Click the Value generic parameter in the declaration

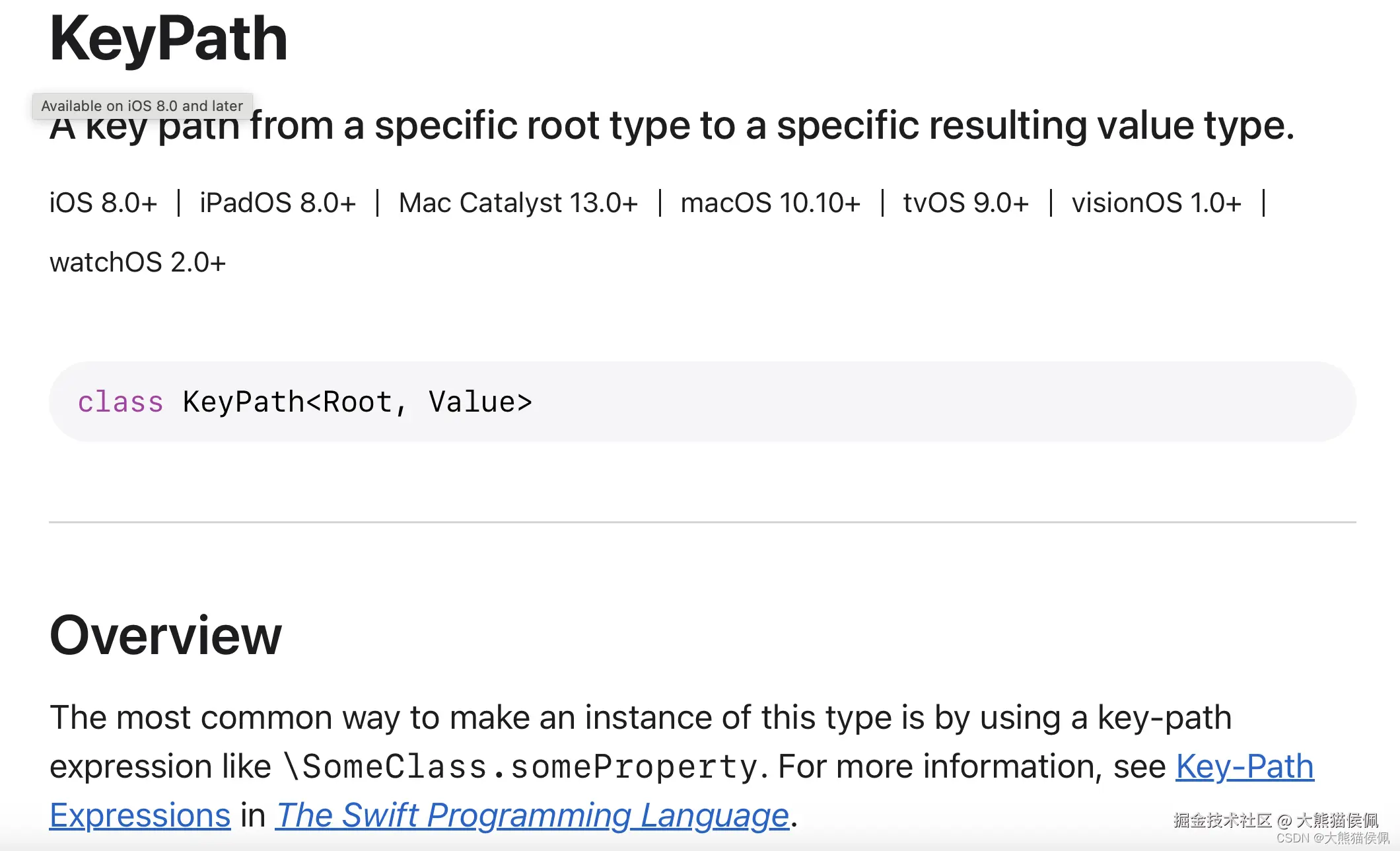click(x=472, y=402)
